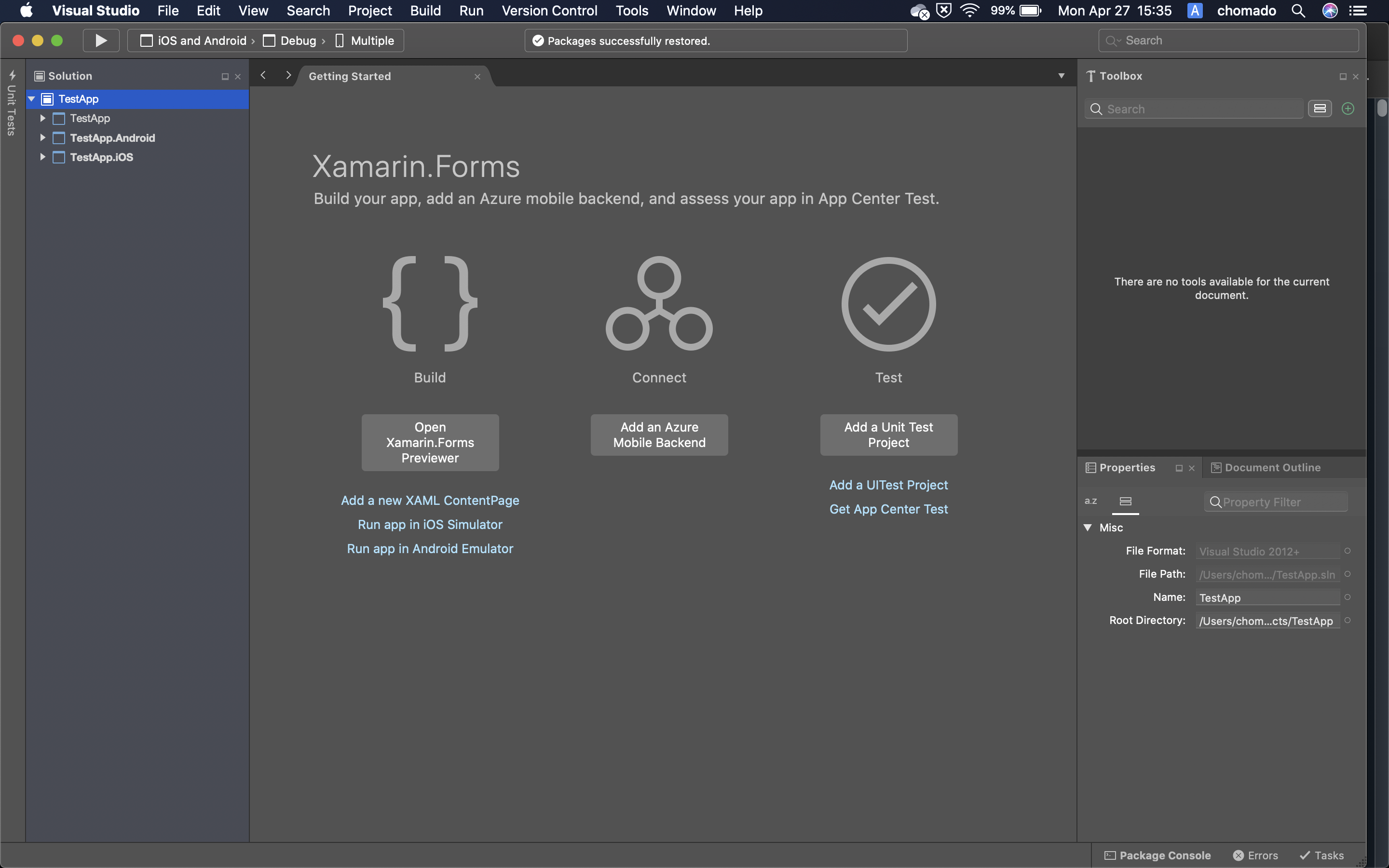Image resolution: width=1389 pixels, height=868 pixels.
Task: Add a Unit Test Project
Action: 888,435
